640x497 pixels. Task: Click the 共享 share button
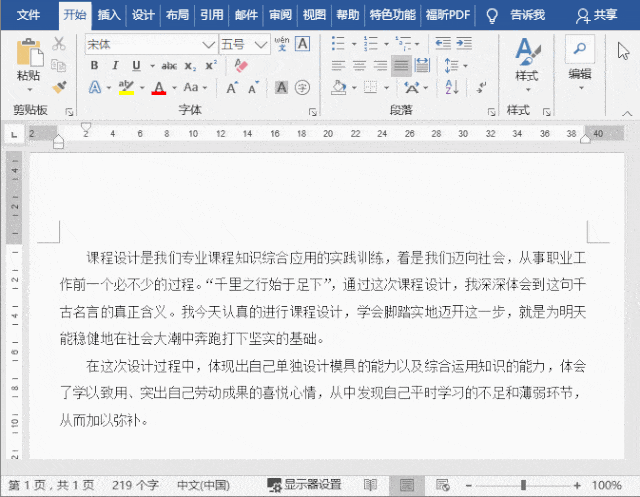coord(597,15)
